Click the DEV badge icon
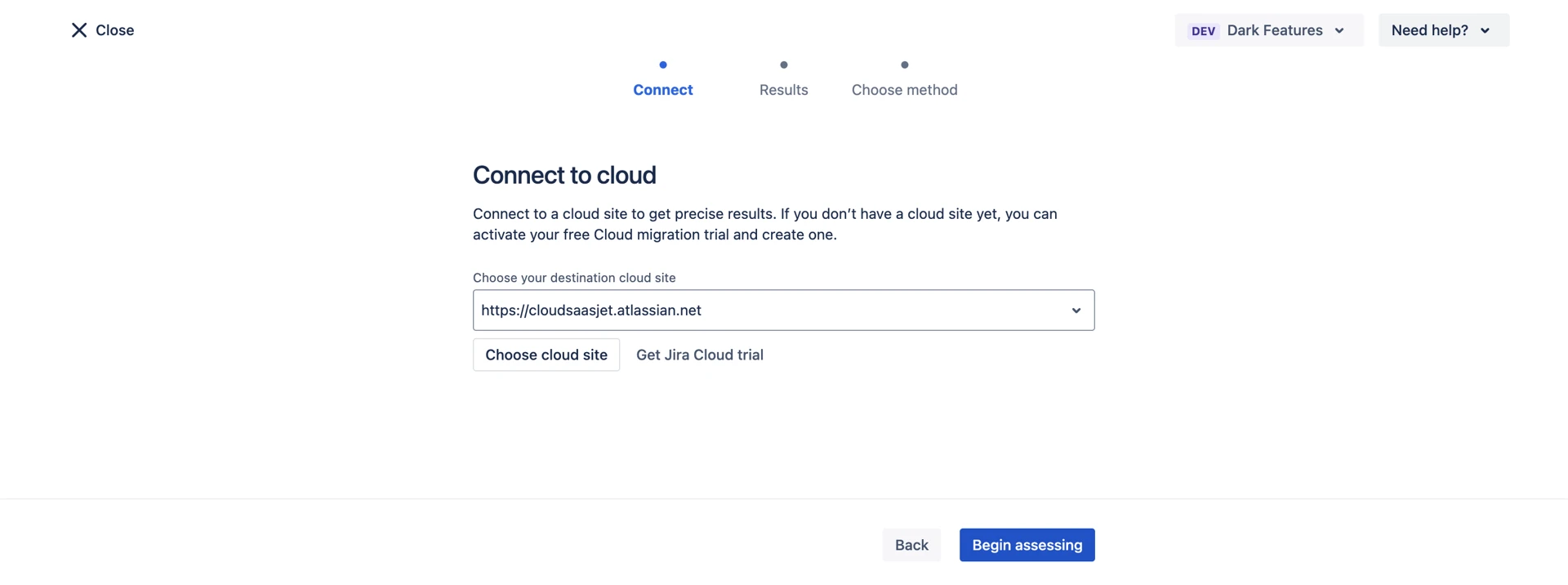 pos(1203,31)
